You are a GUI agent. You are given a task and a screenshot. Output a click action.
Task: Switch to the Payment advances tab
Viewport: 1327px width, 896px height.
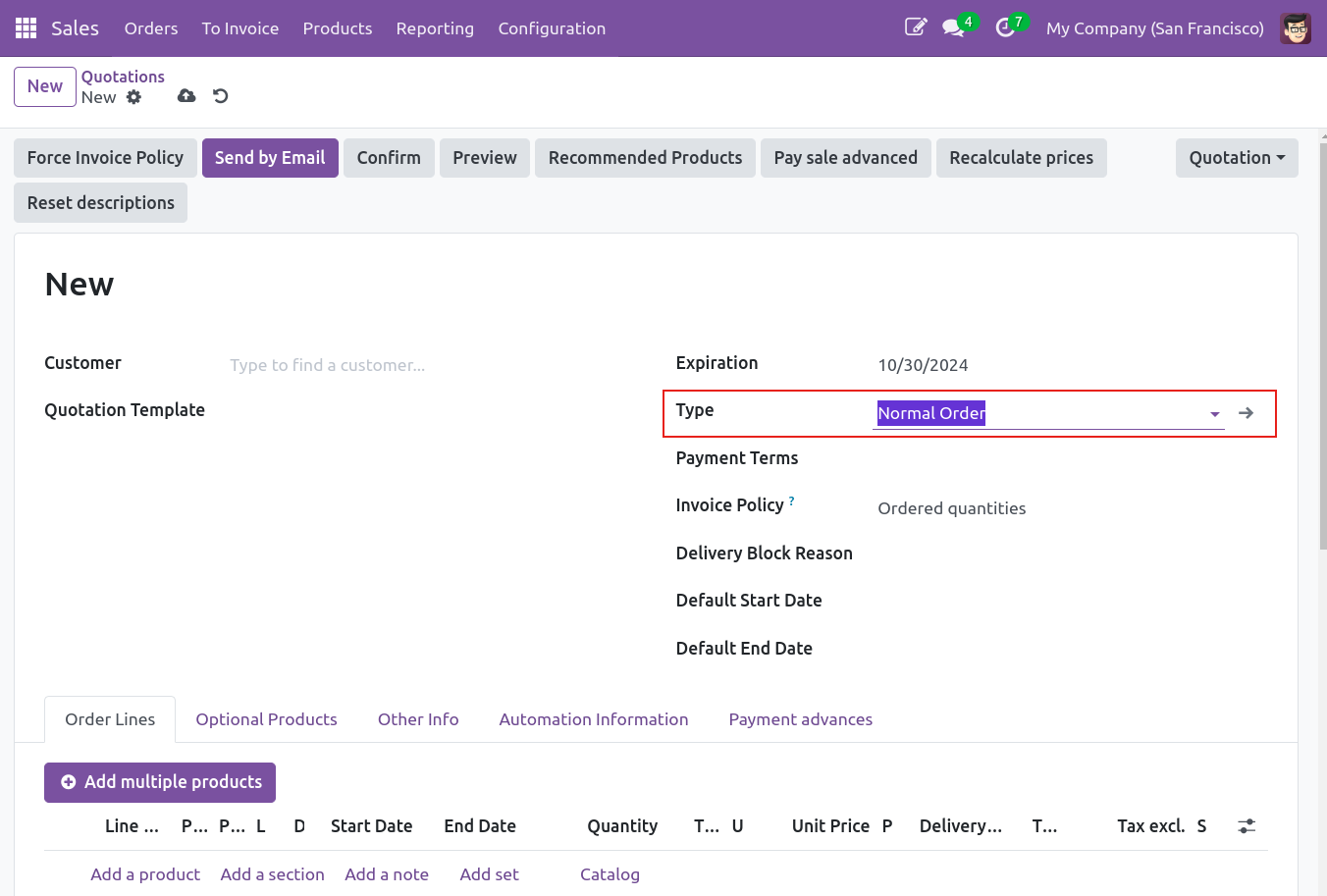pyautogui.click(x=801, y=719)
